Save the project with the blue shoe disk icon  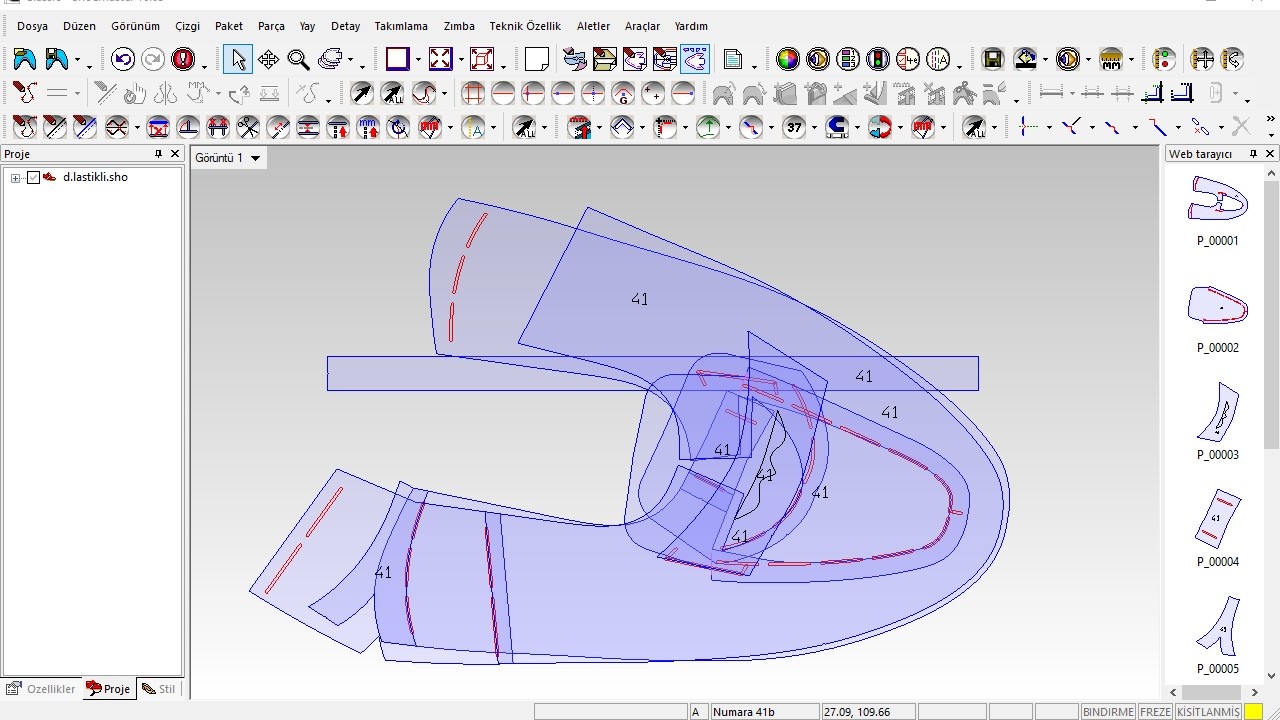click(57, 60)
